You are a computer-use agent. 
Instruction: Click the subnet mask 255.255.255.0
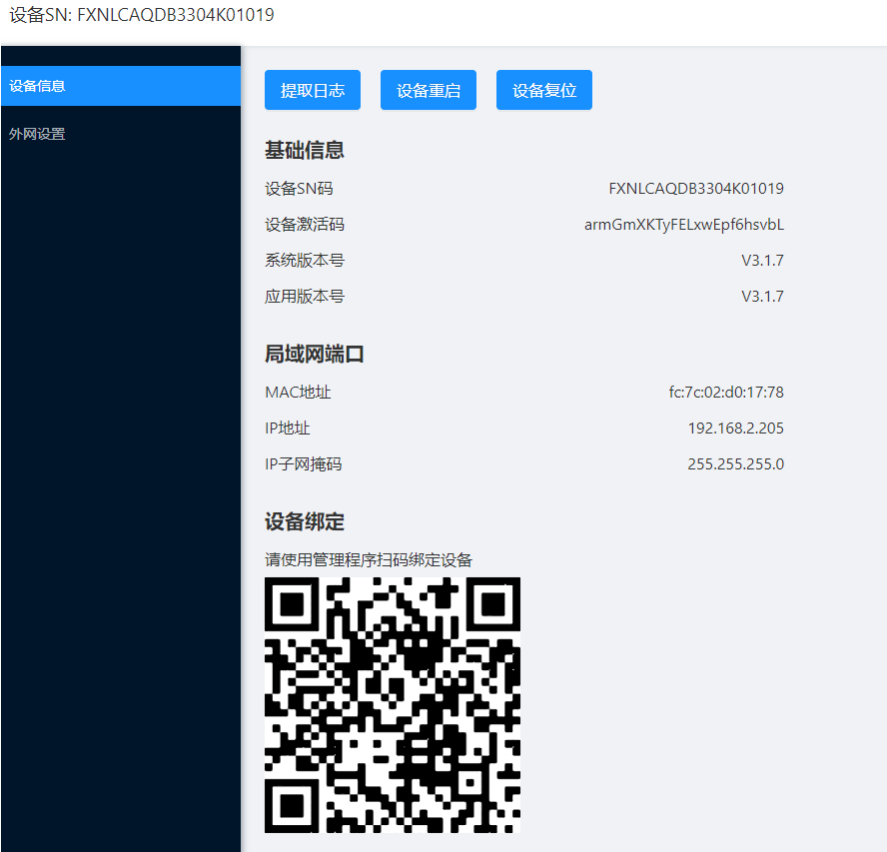pyautogui.click(x=735, y=464)
